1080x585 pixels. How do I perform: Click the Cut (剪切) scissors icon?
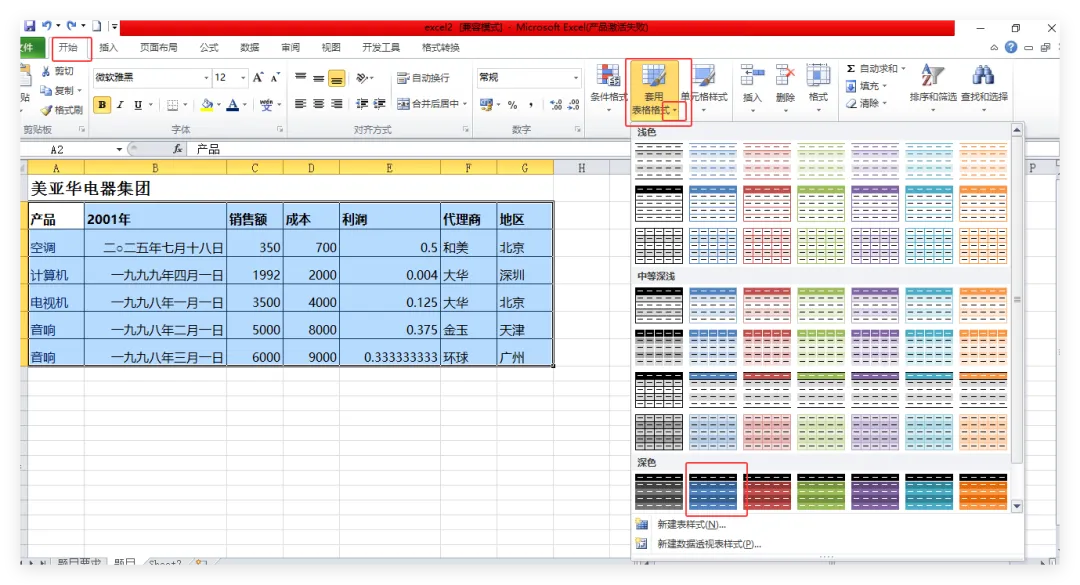pos(45,71)
